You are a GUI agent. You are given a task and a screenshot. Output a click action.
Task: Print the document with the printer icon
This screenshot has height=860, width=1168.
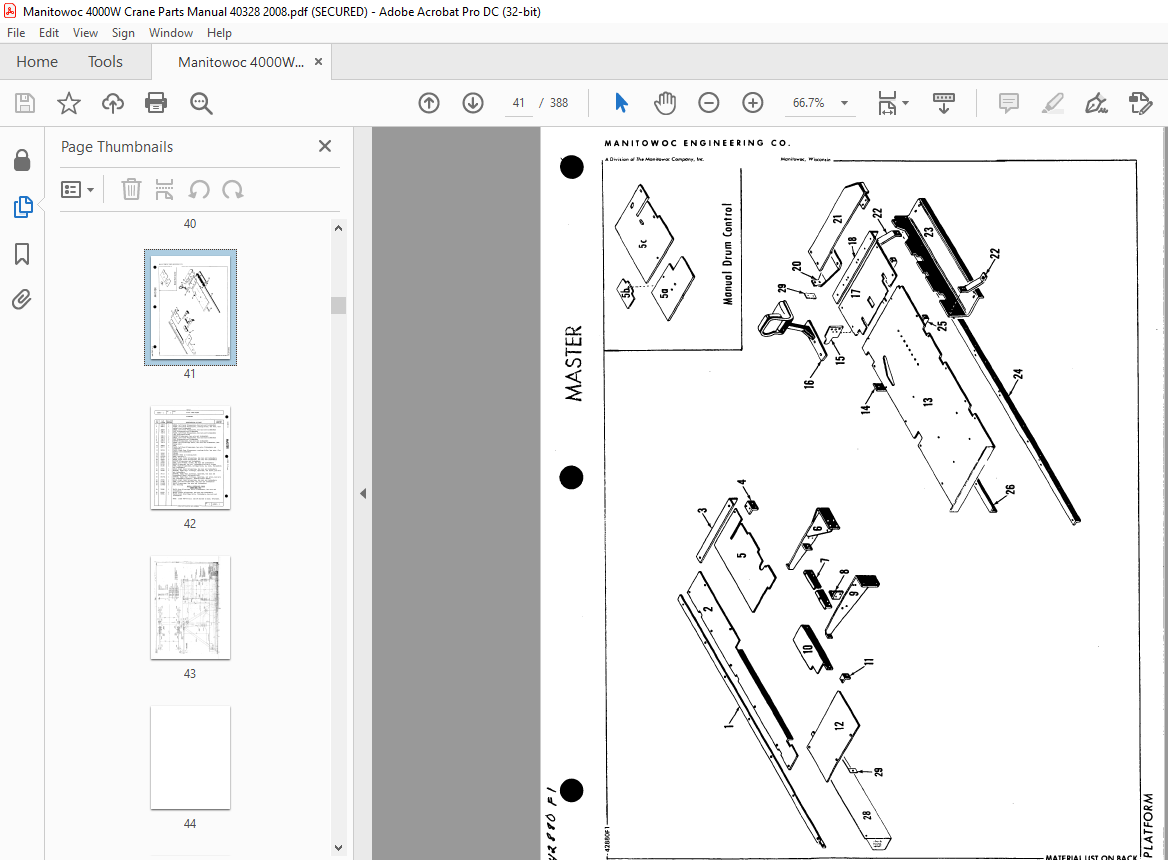click(156, 103)
